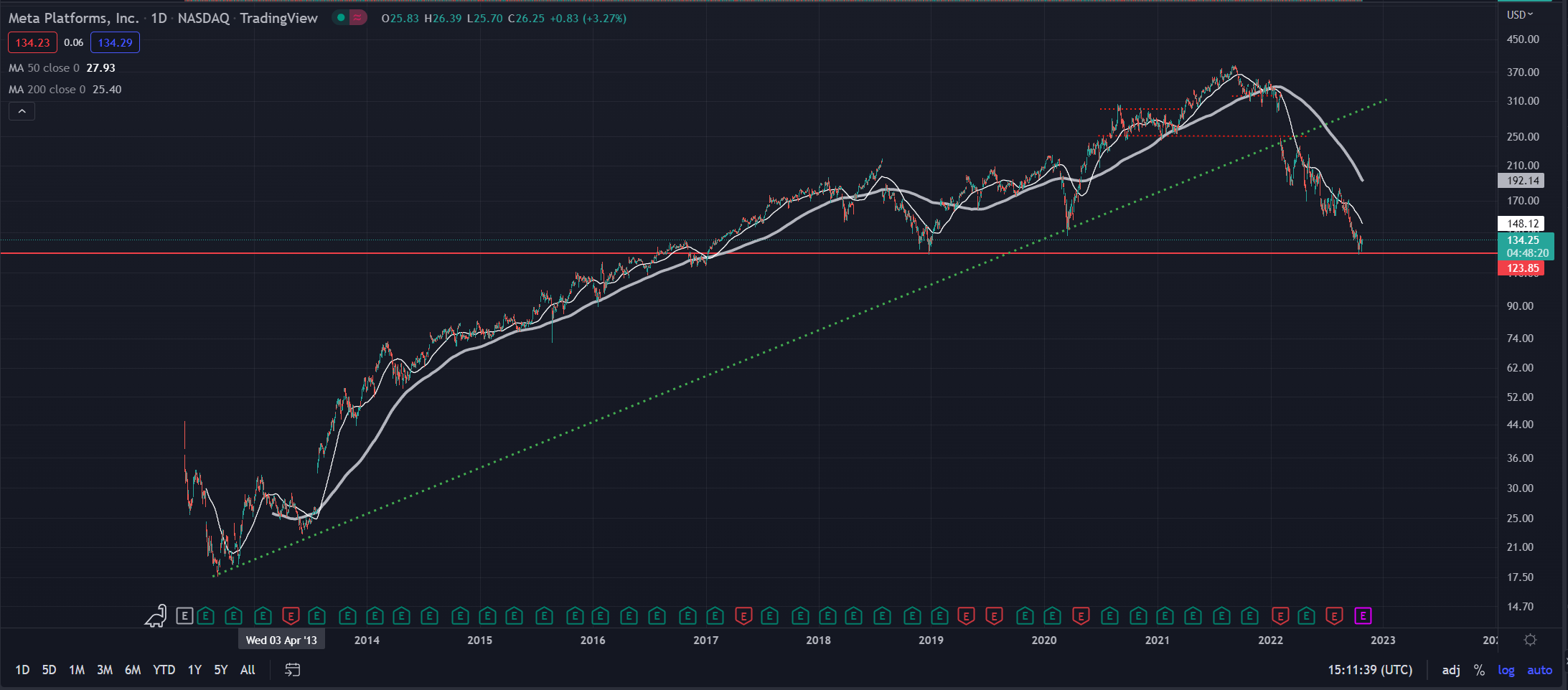
Task: Click the first green earnings marker beside the white E box
Action: pos(206,615)
